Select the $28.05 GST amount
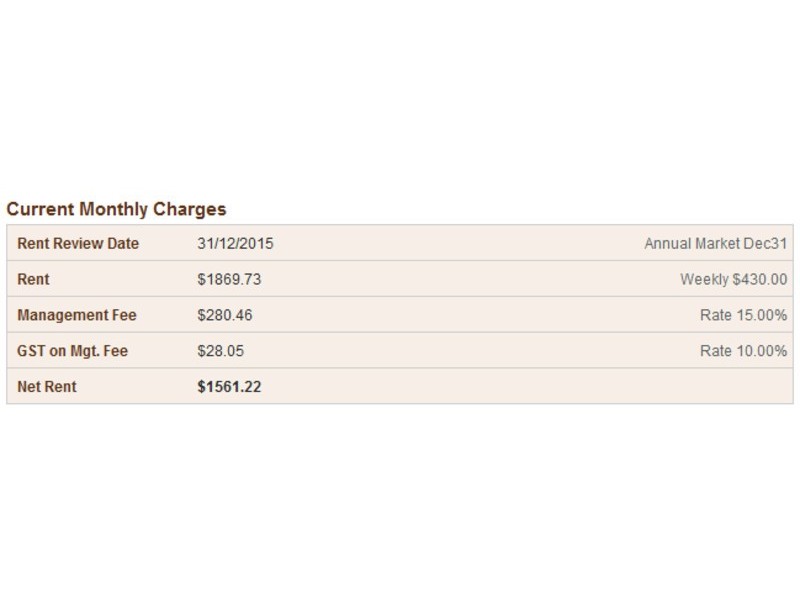 pos(220,351)
